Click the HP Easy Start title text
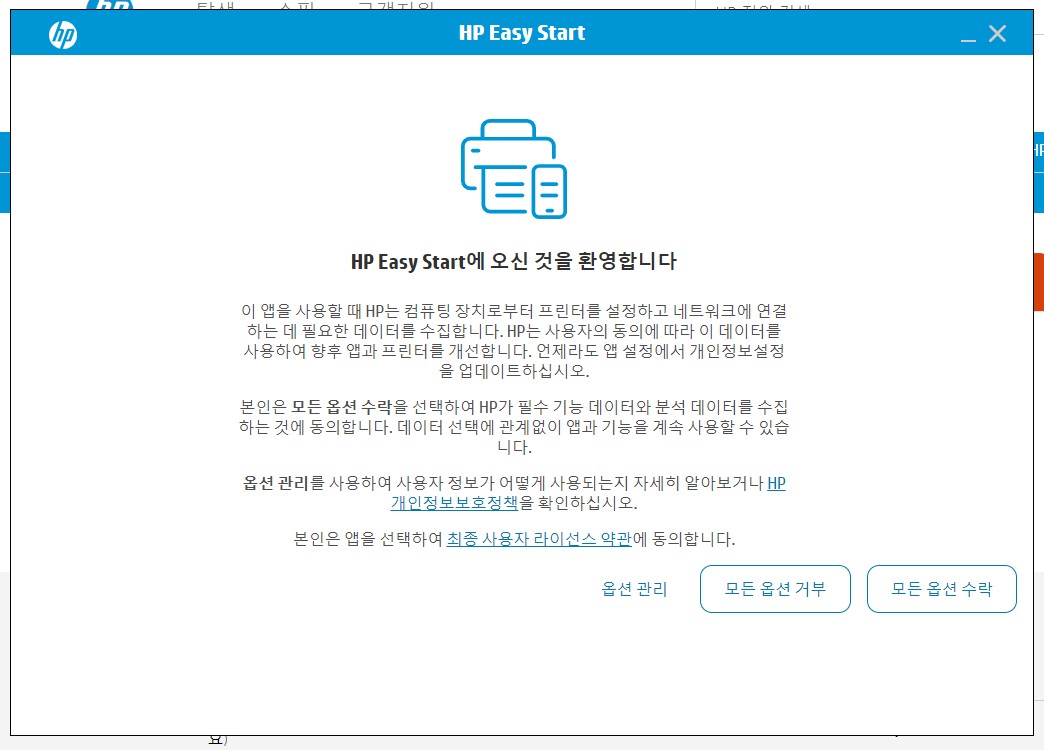 [x=521, y=32]
